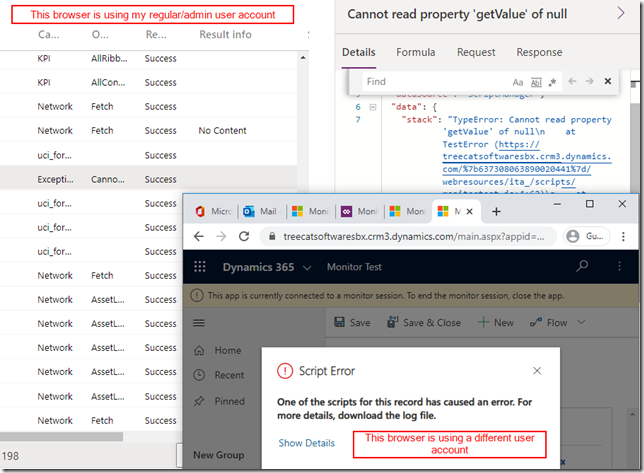Screen dimensions: 644x473
Task: Open the Guest profile button
Action: click(x=586, y=236)
